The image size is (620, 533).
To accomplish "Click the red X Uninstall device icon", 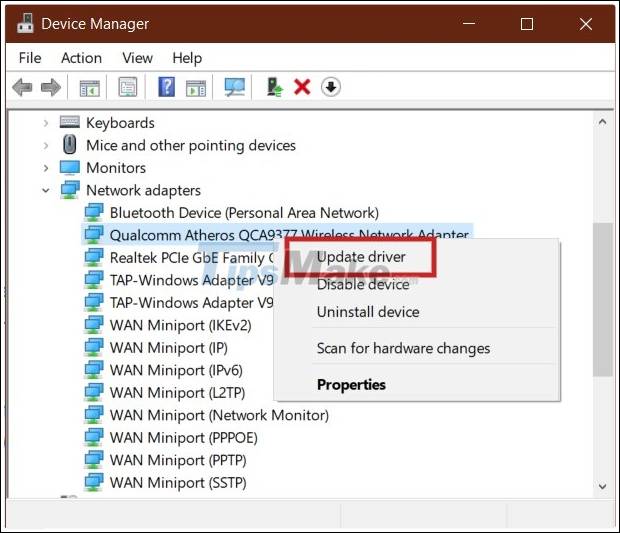I will 302,87.
